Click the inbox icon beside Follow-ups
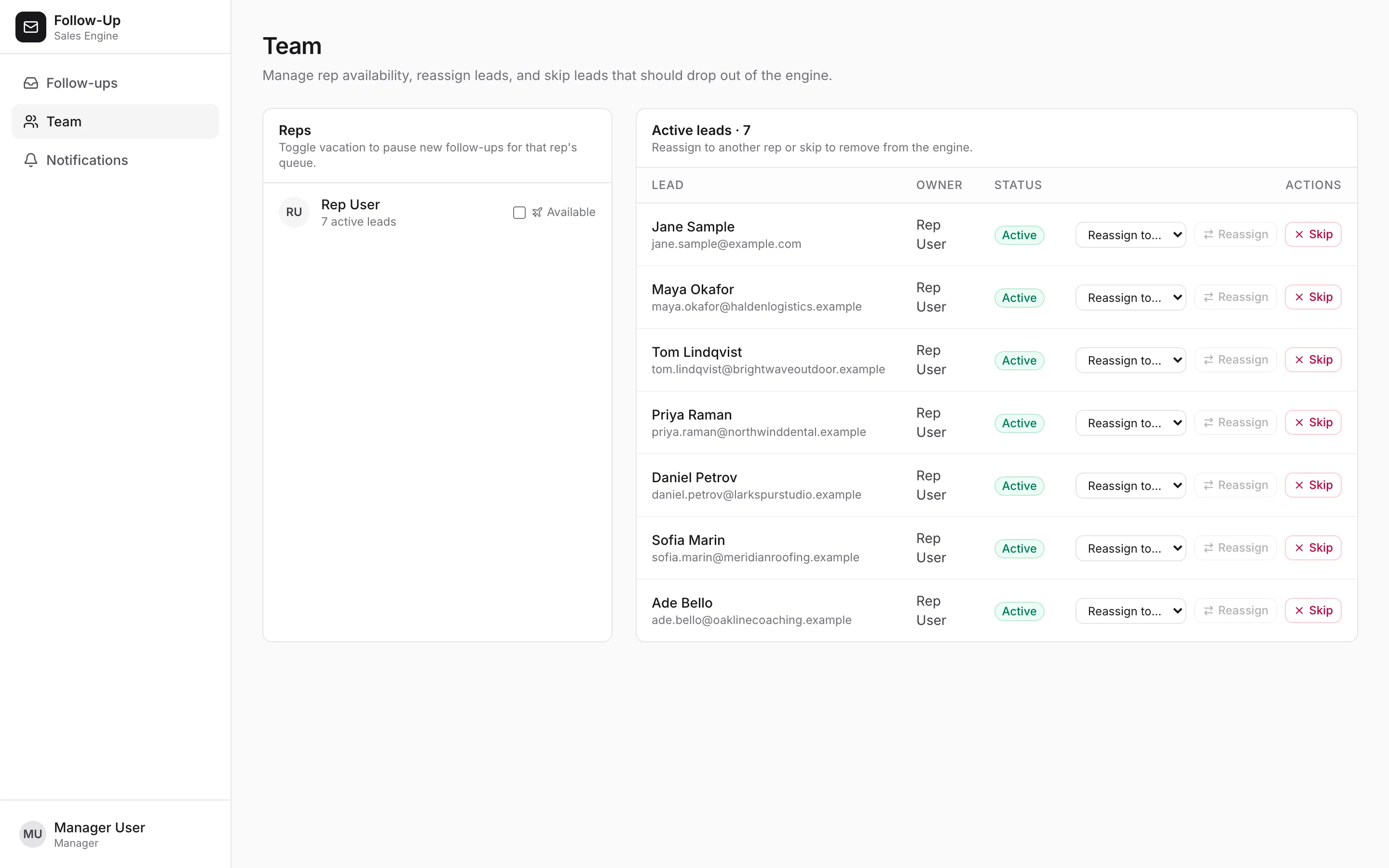 pyautogui.click(x=31, y=83)
